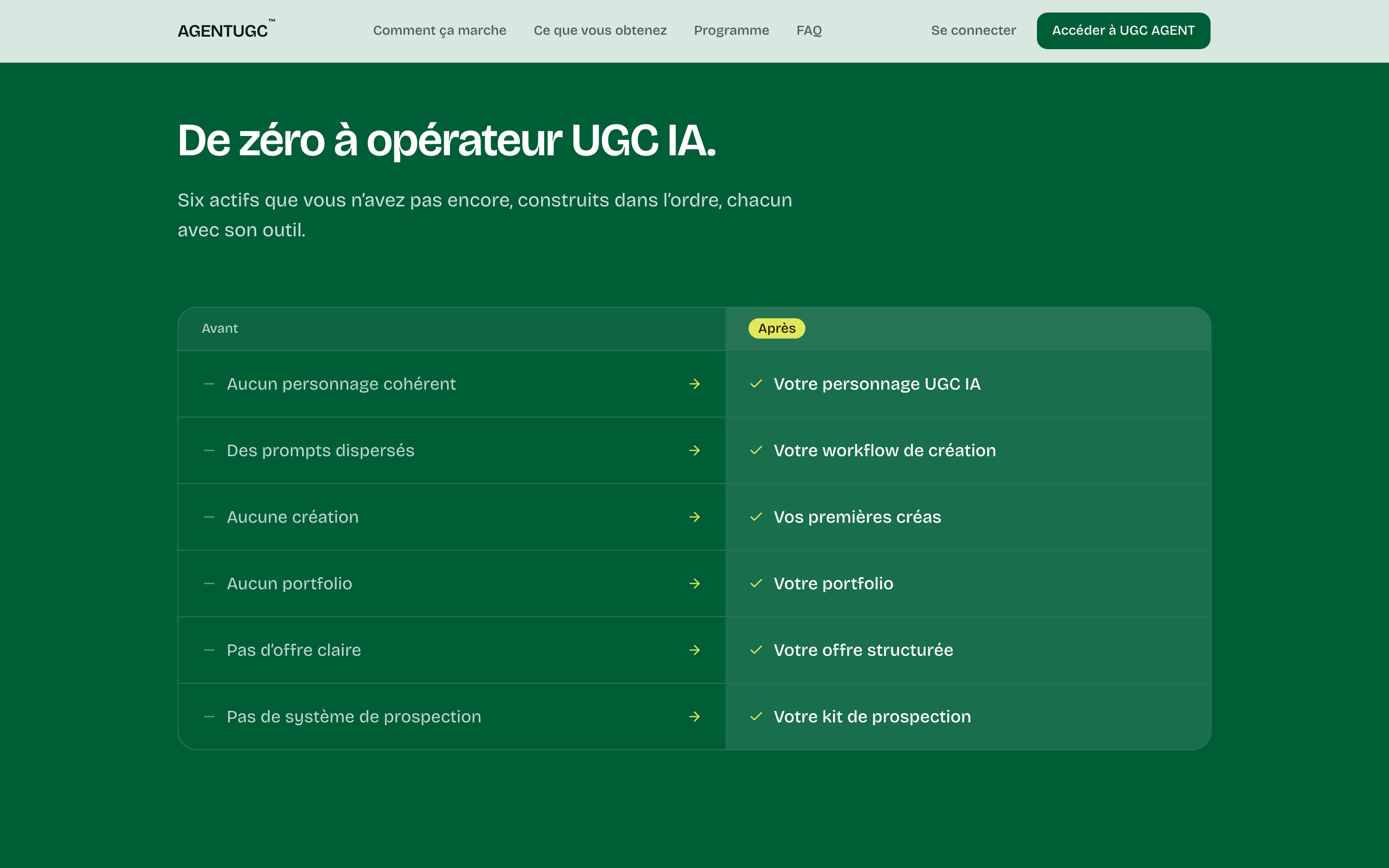Click the text Votre portfolio
Viewport: 1389px width, 868px height.
pyautogui.click(x=833, y=584)
